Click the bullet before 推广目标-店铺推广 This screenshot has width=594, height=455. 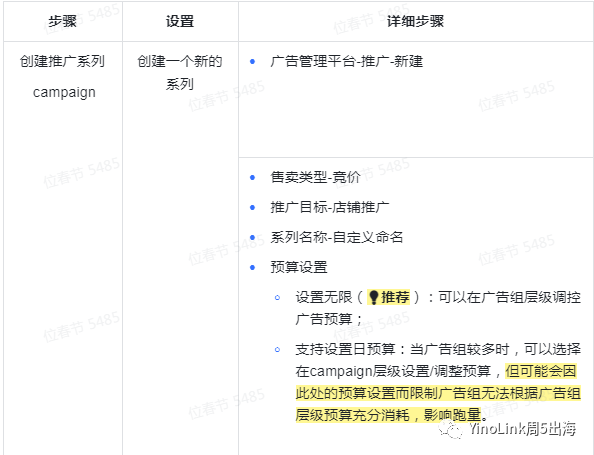[253, 207]
